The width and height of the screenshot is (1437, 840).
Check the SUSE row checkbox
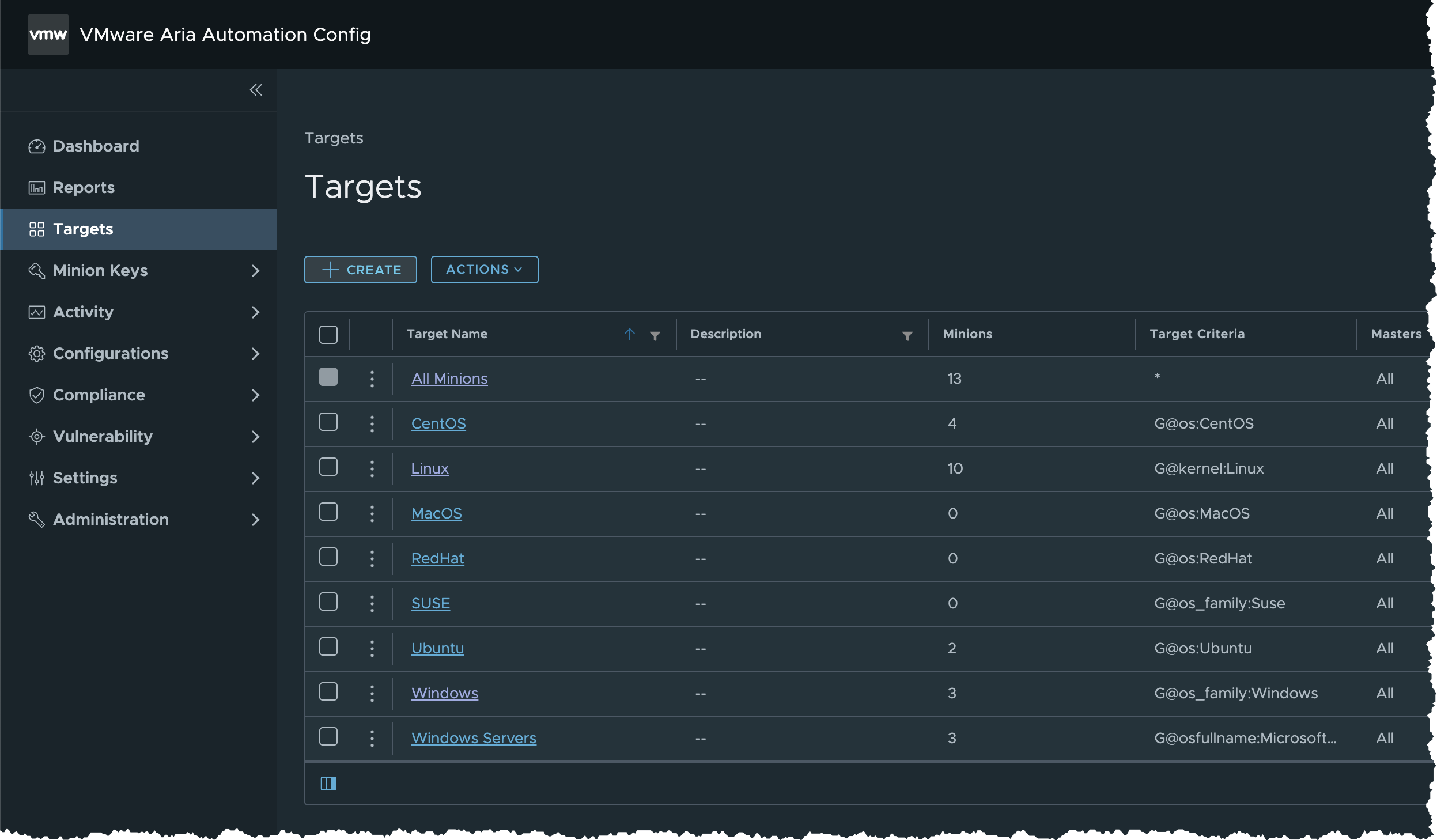(x=328, y=602)
